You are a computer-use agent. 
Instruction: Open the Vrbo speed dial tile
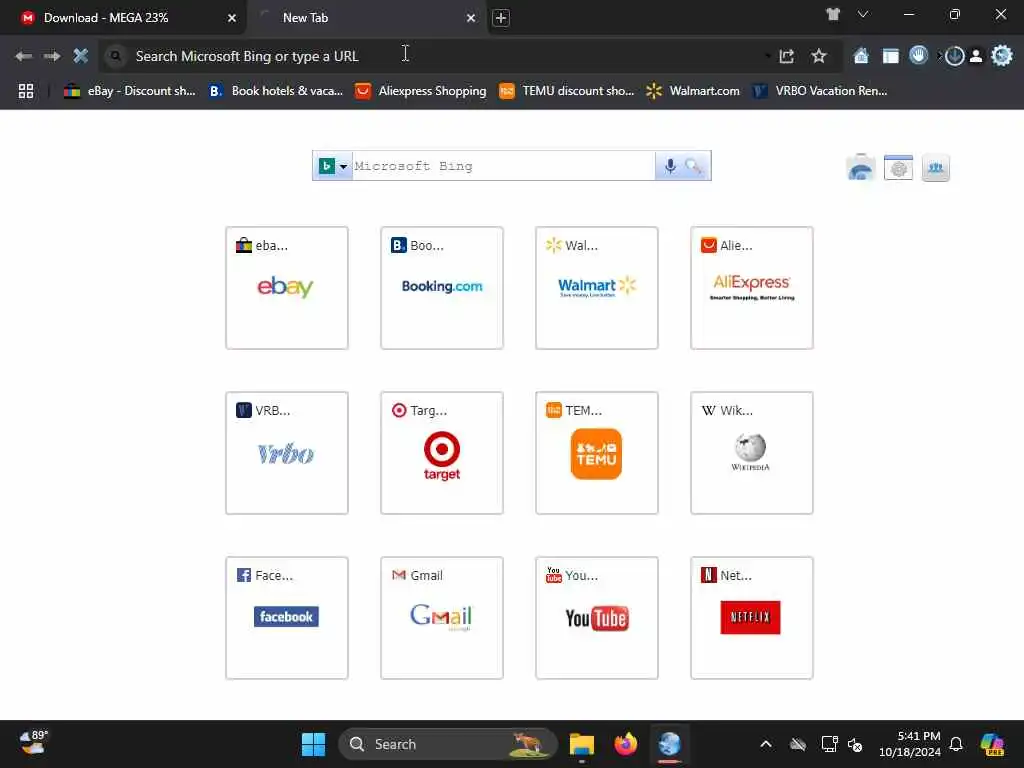tap(287, 453)
